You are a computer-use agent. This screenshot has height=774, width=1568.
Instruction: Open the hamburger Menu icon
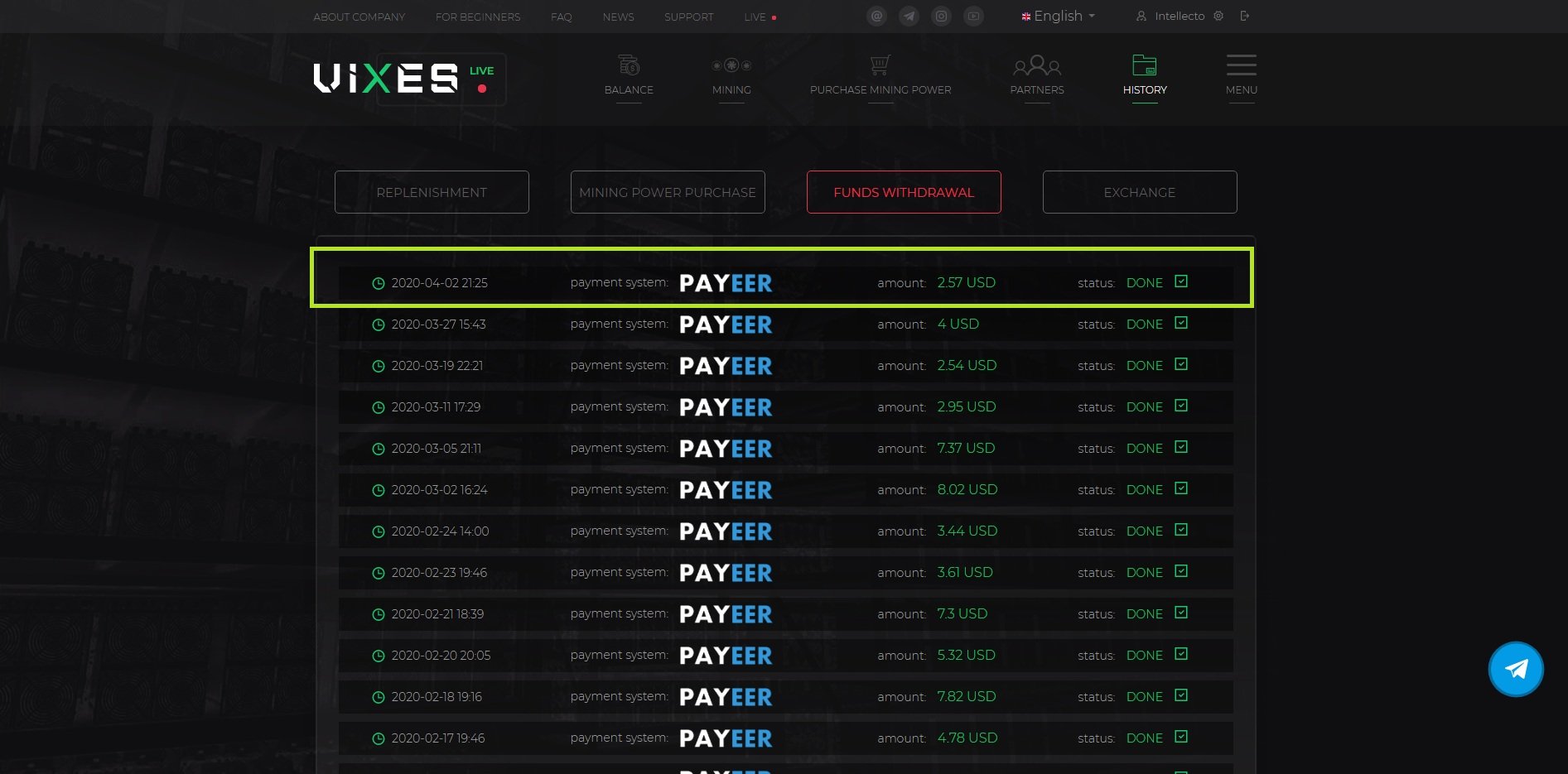coord(1242,65)
